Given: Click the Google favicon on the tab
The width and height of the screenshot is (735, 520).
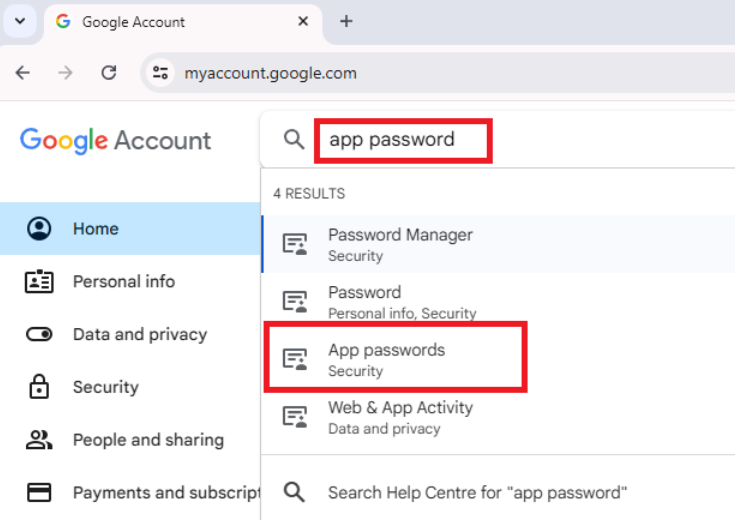Looking at the screenshot, I should tap(63, 21).
